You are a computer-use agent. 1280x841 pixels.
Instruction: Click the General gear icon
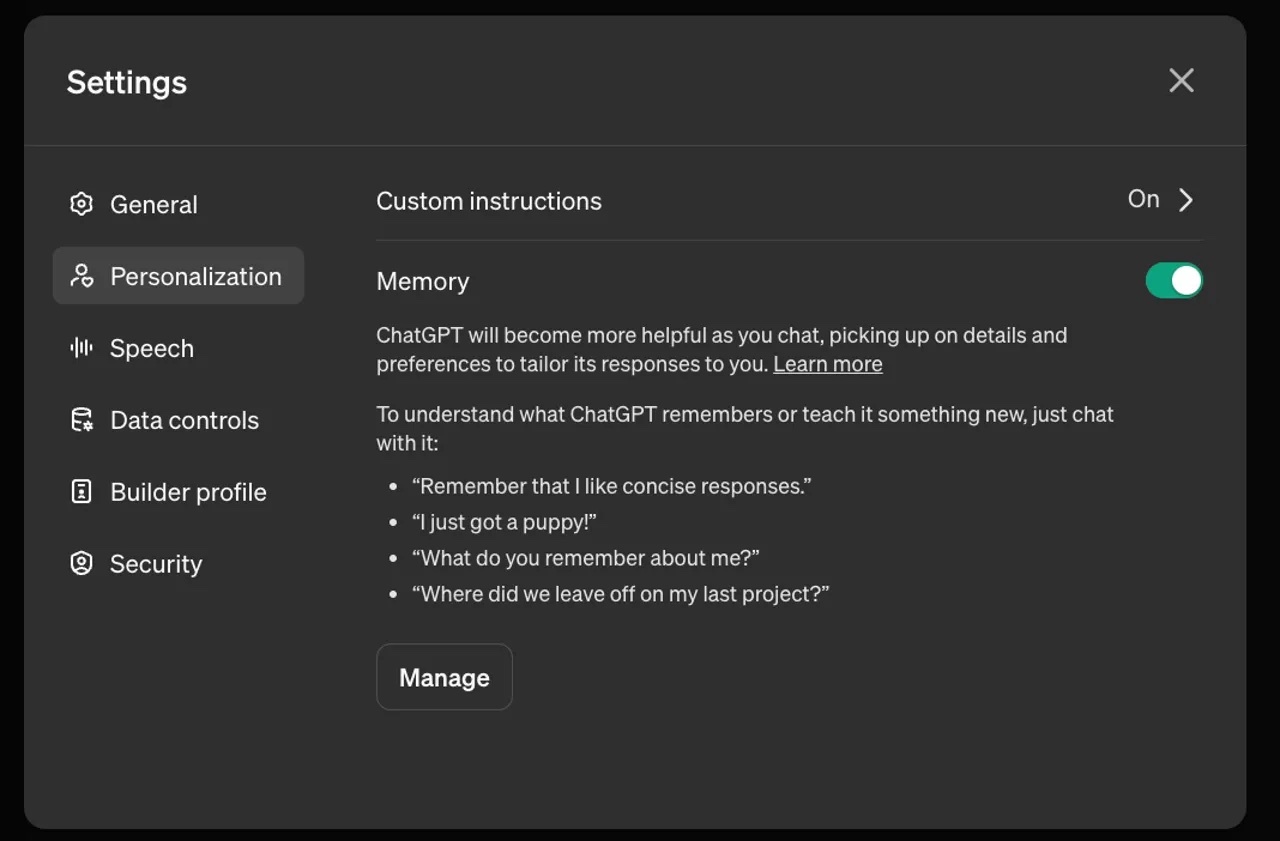coord(81,205)
